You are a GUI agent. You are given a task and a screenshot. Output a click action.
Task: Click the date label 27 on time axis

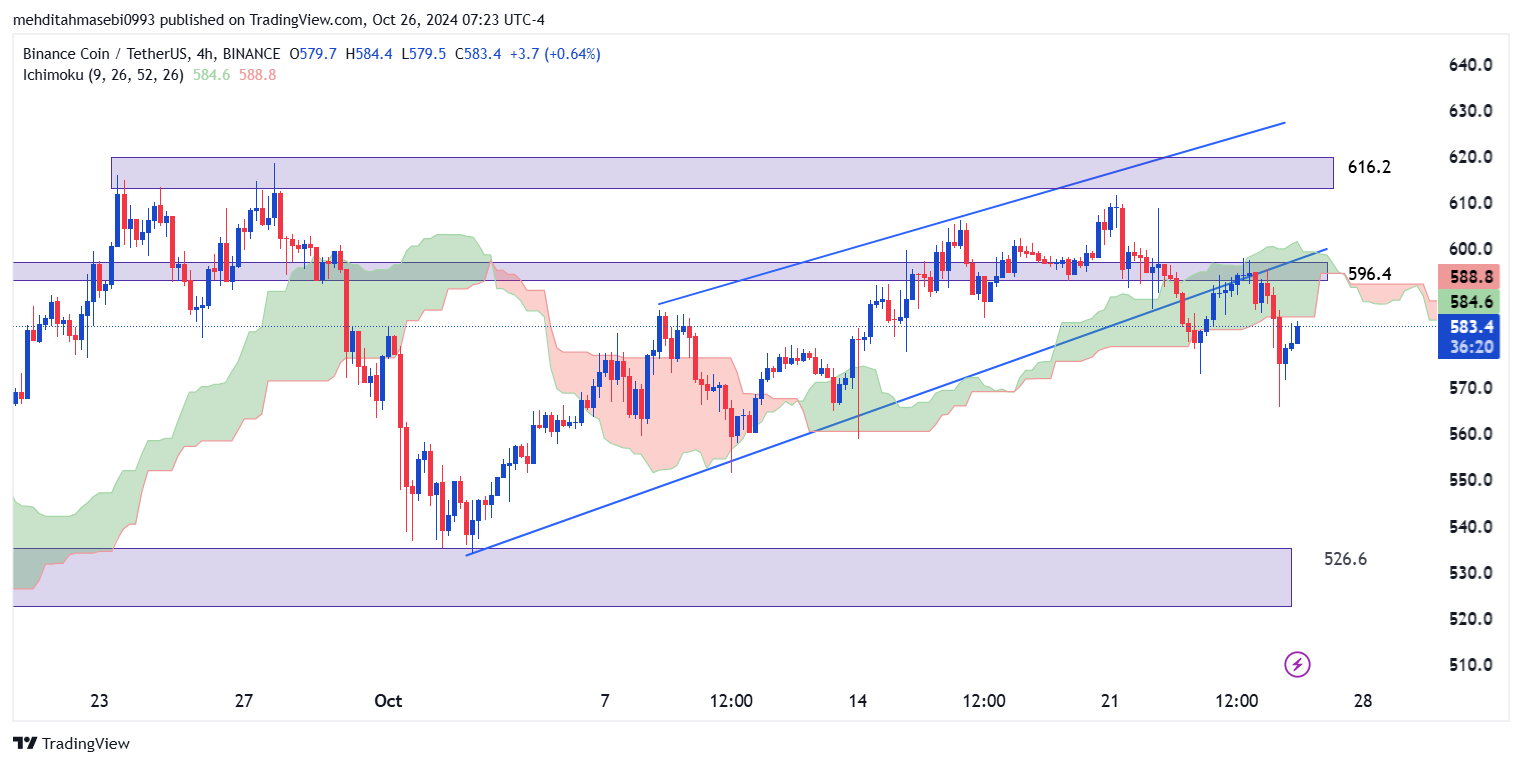244,701
